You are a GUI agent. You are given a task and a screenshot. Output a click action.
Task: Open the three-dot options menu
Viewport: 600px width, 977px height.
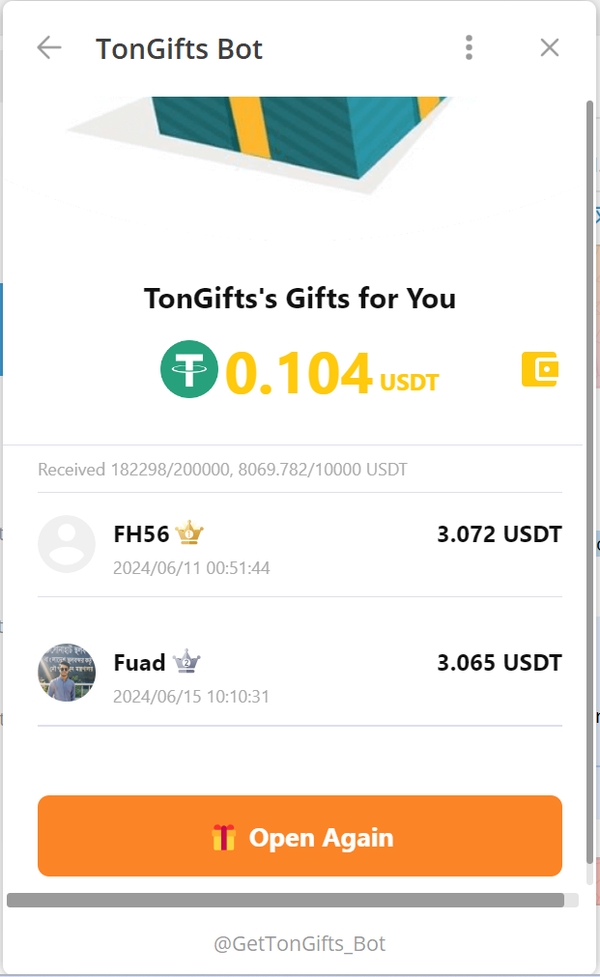tap(468, 47)
